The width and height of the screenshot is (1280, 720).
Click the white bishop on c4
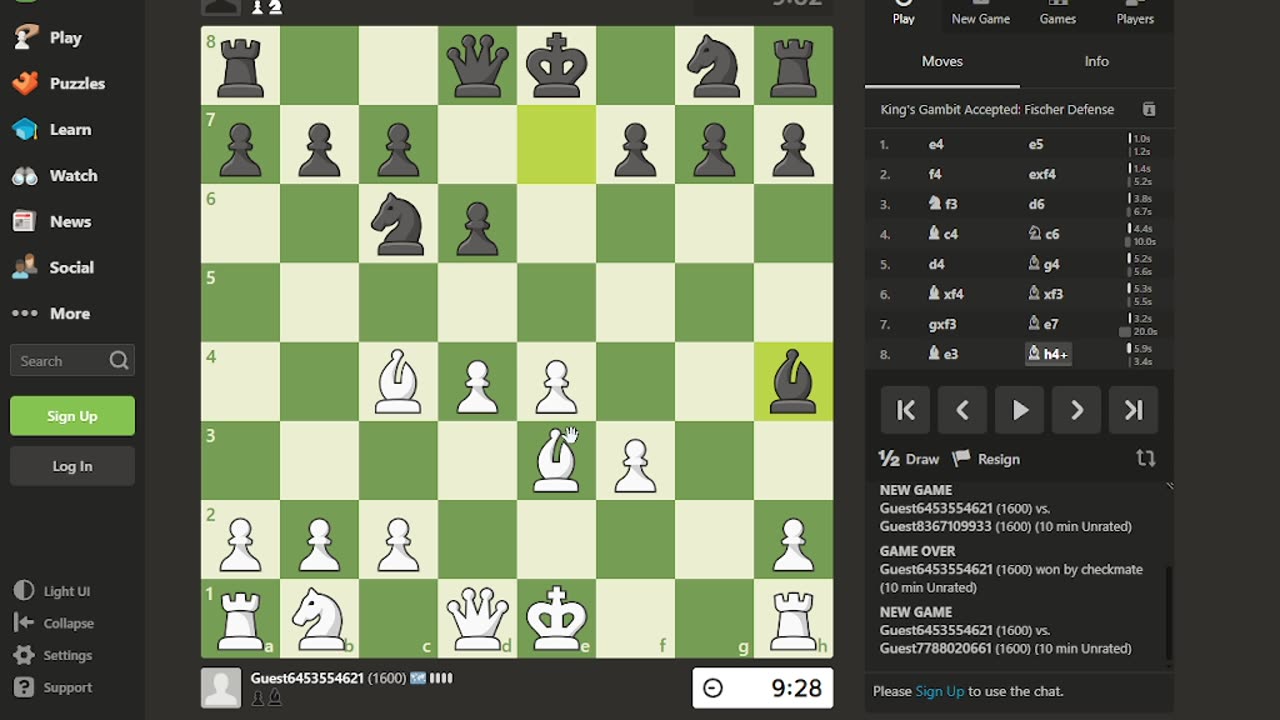398,380
